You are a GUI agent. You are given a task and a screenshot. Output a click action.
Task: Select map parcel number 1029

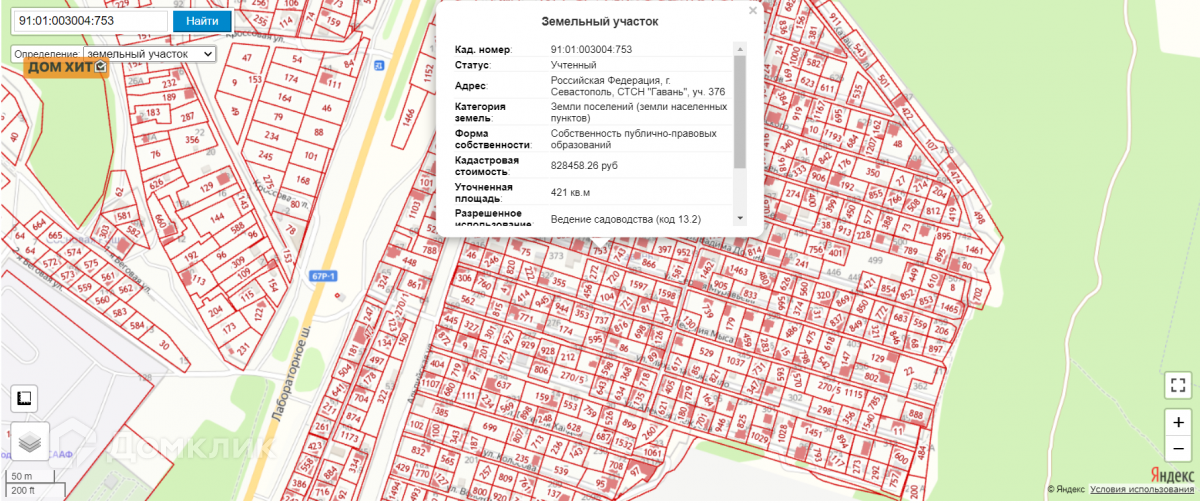pyautogui.click(x=758, y=439)
